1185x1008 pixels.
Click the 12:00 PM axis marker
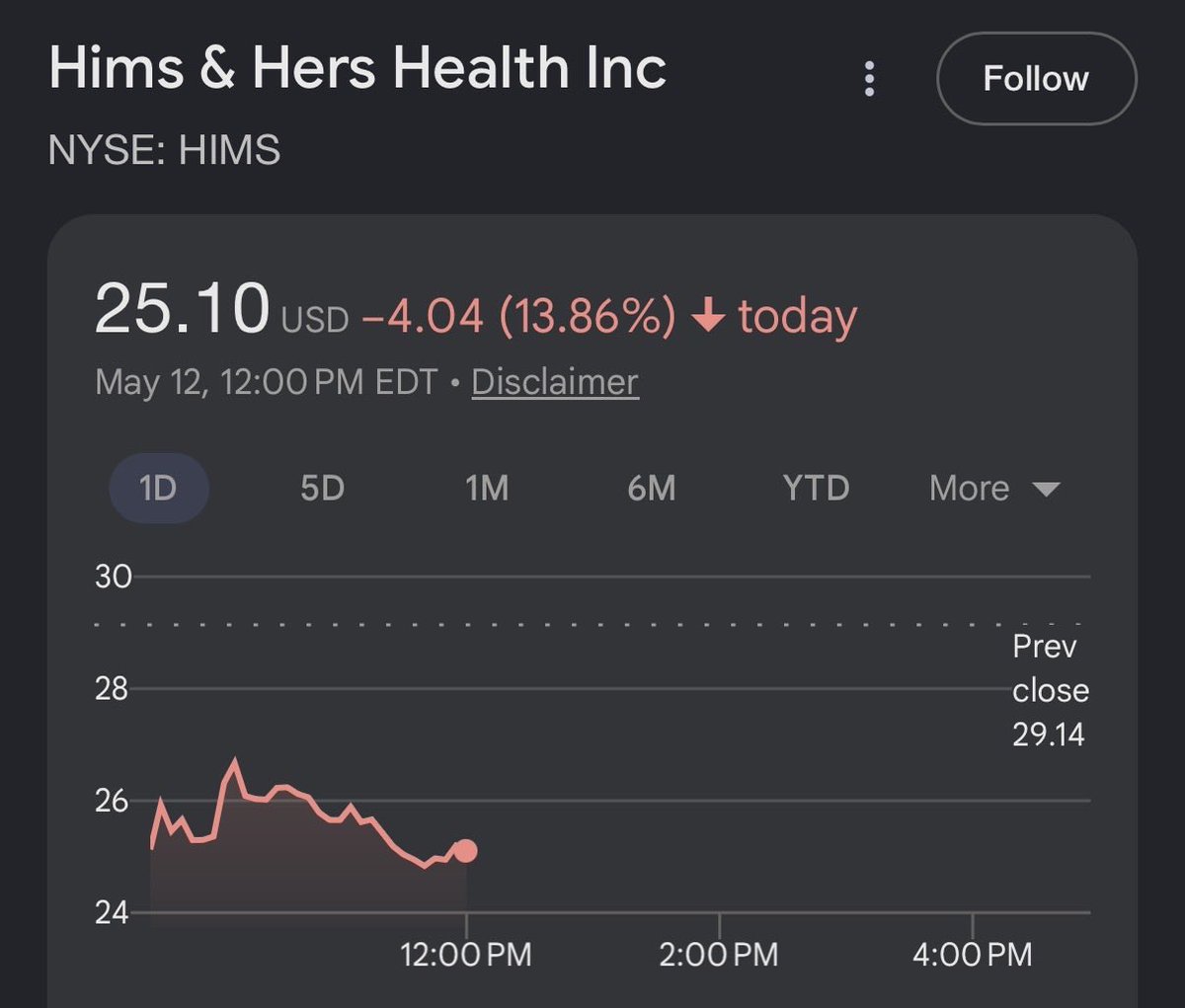tap(466, 955)
